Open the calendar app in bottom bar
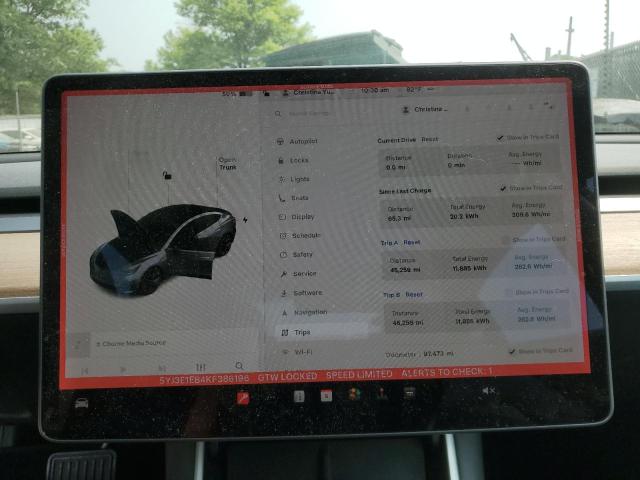640x480 pixels. [326, 396]
